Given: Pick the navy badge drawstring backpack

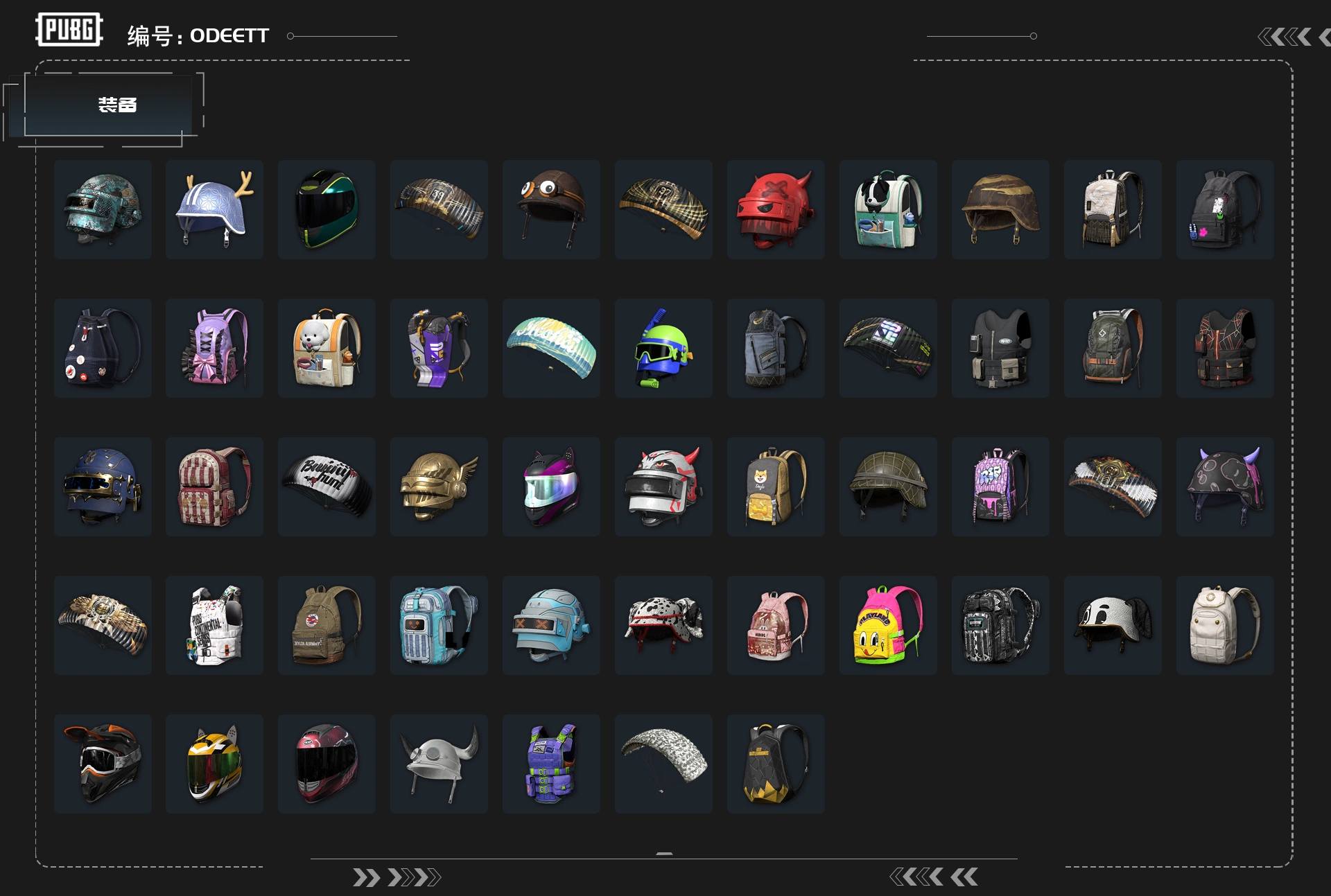Looking at the screenshot, I should [x=103, y=348].
